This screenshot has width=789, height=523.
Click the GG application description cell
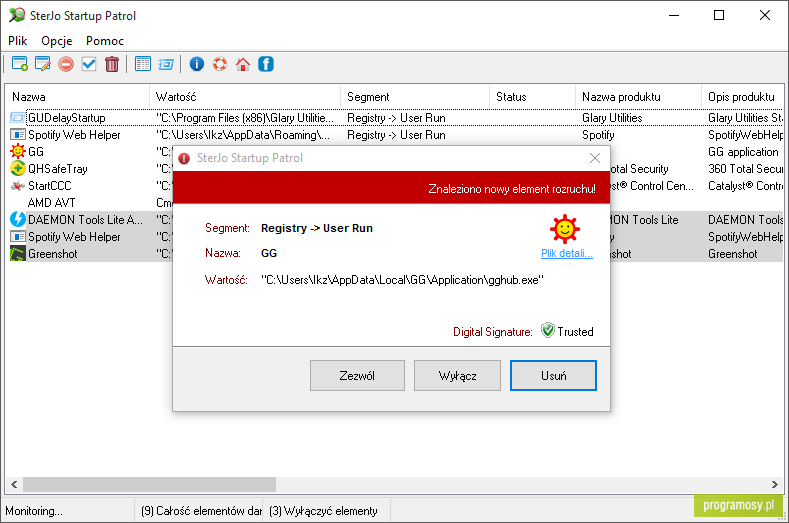(743, 152)
